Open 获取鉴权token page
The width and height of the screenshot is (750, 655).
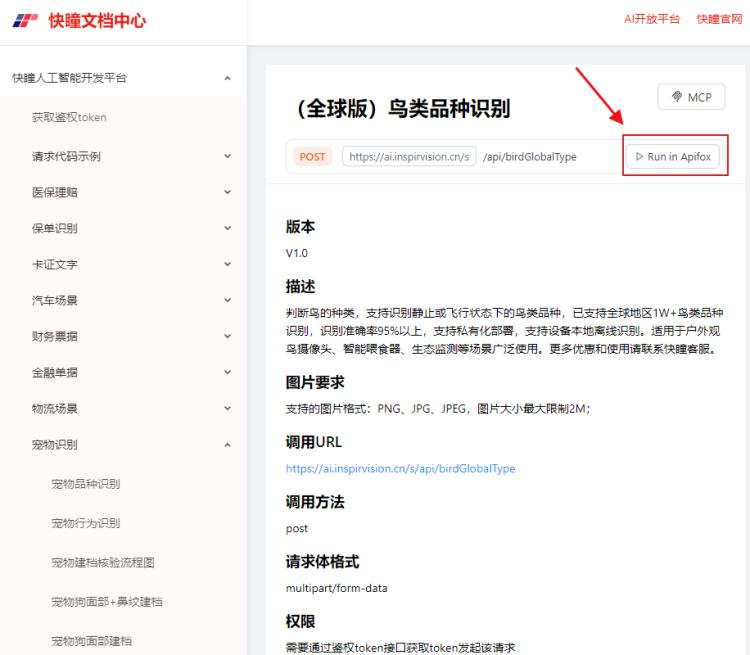[69, 117]
